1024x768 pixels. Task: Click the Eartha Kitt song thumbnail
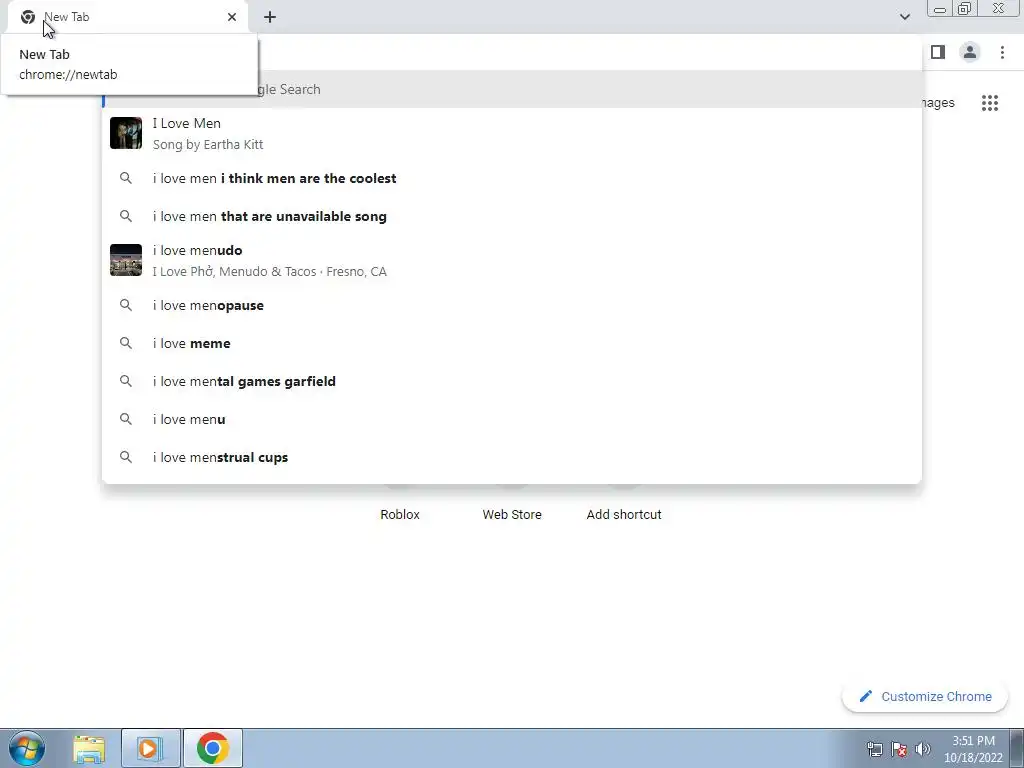126,133
